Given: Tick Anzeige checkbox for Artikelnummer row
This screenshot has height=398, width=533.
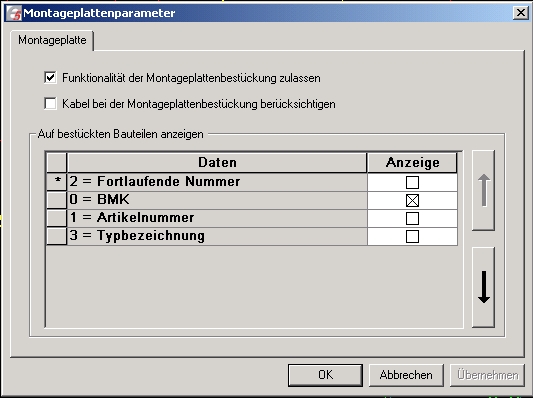Looking at the screenshot, I should [x=412, y=219].
